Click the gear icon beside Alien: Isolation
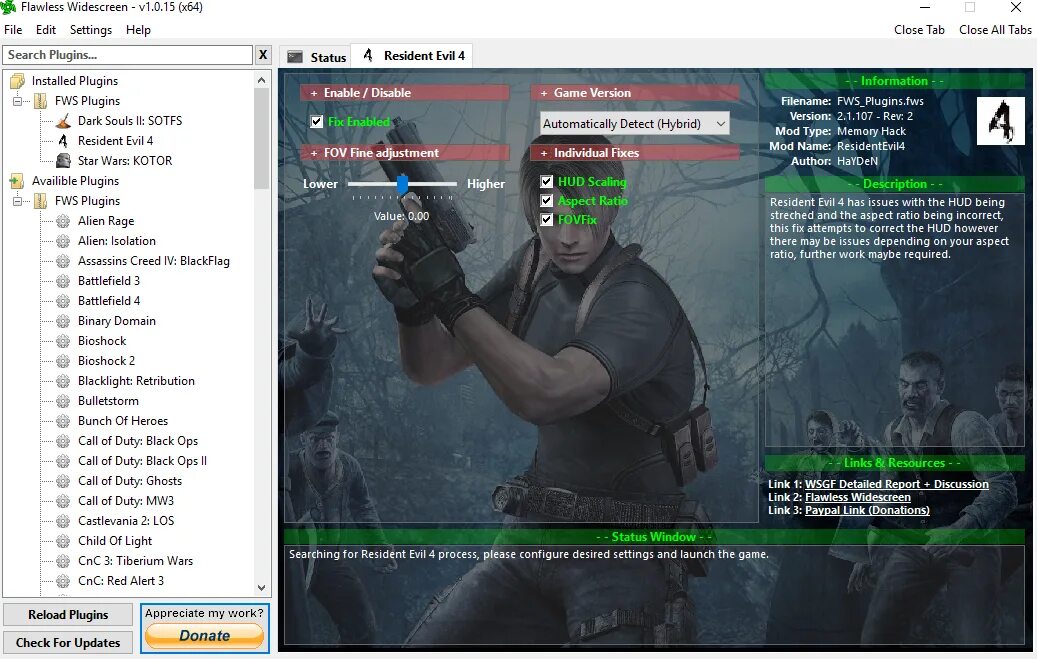 point(63,241)
